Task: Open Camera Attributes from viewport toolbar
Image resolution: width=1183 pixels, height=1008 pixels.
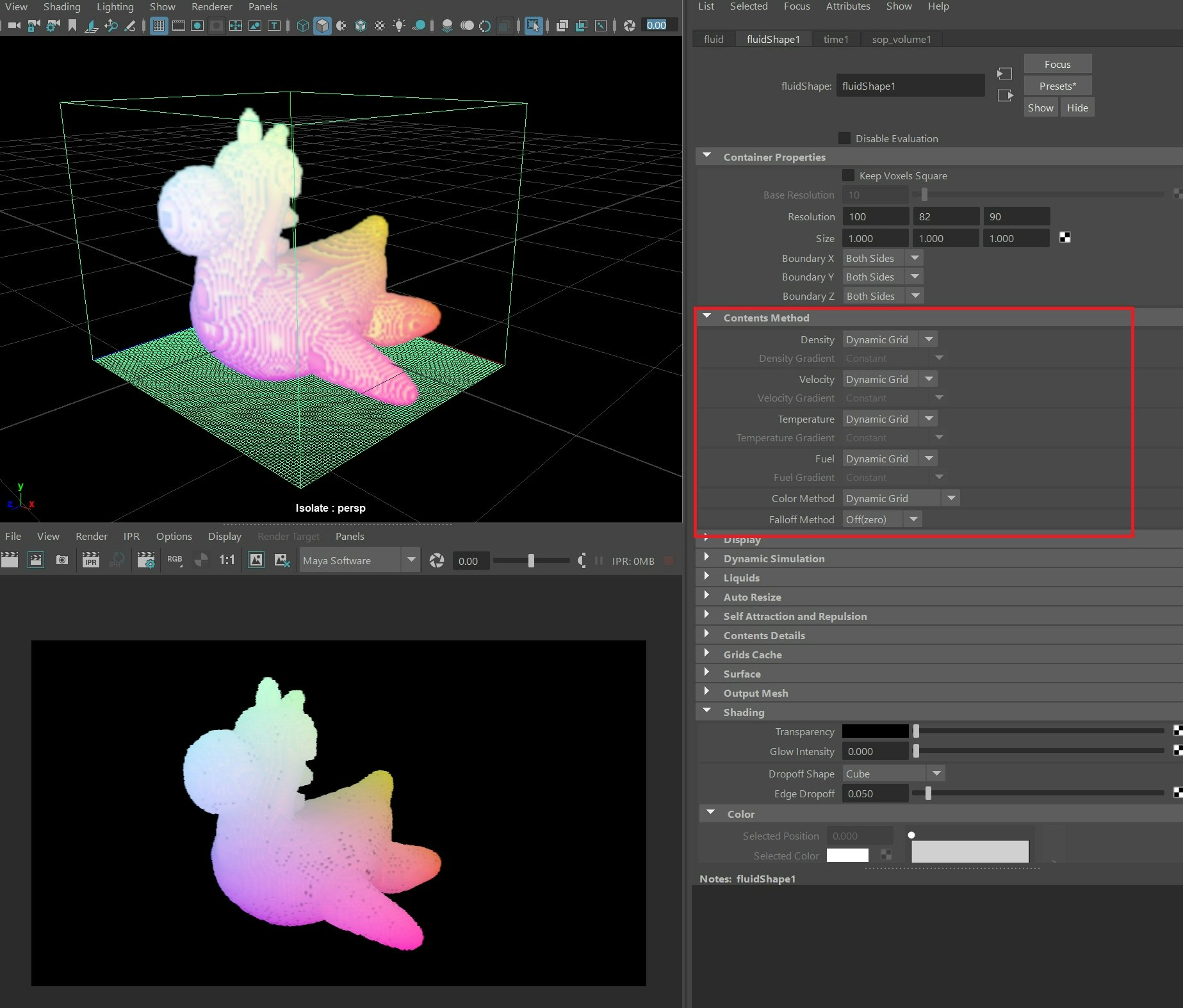Action: (53, 26)
